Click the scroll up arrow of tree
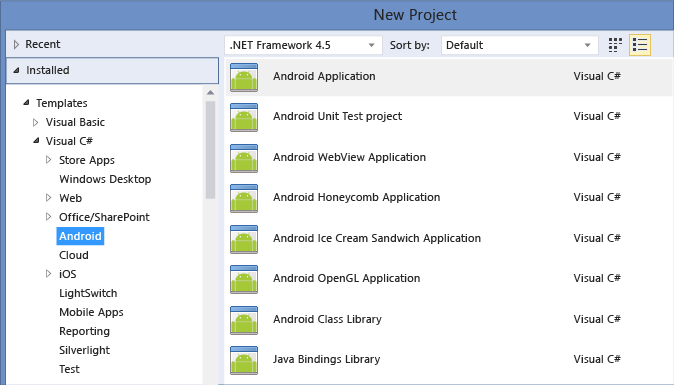Viewport: 674px width, 385px height. point(210,92)
